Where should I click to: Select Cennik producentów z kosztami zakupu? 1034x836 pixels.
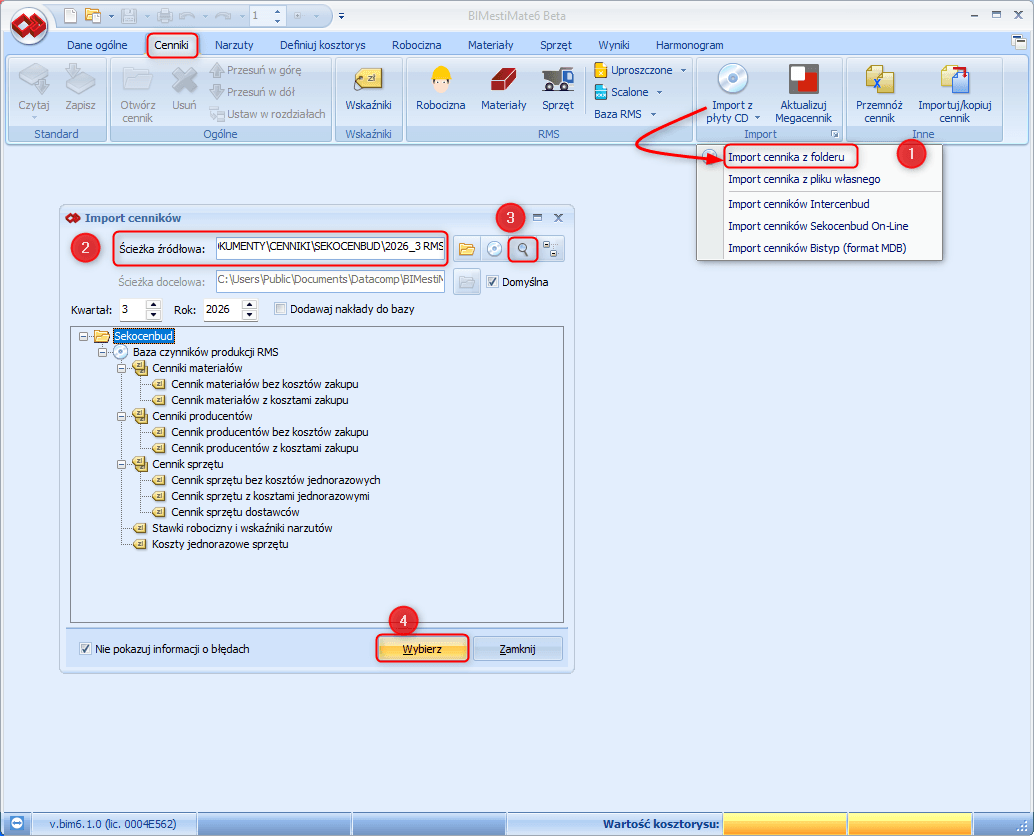[264, 448]
